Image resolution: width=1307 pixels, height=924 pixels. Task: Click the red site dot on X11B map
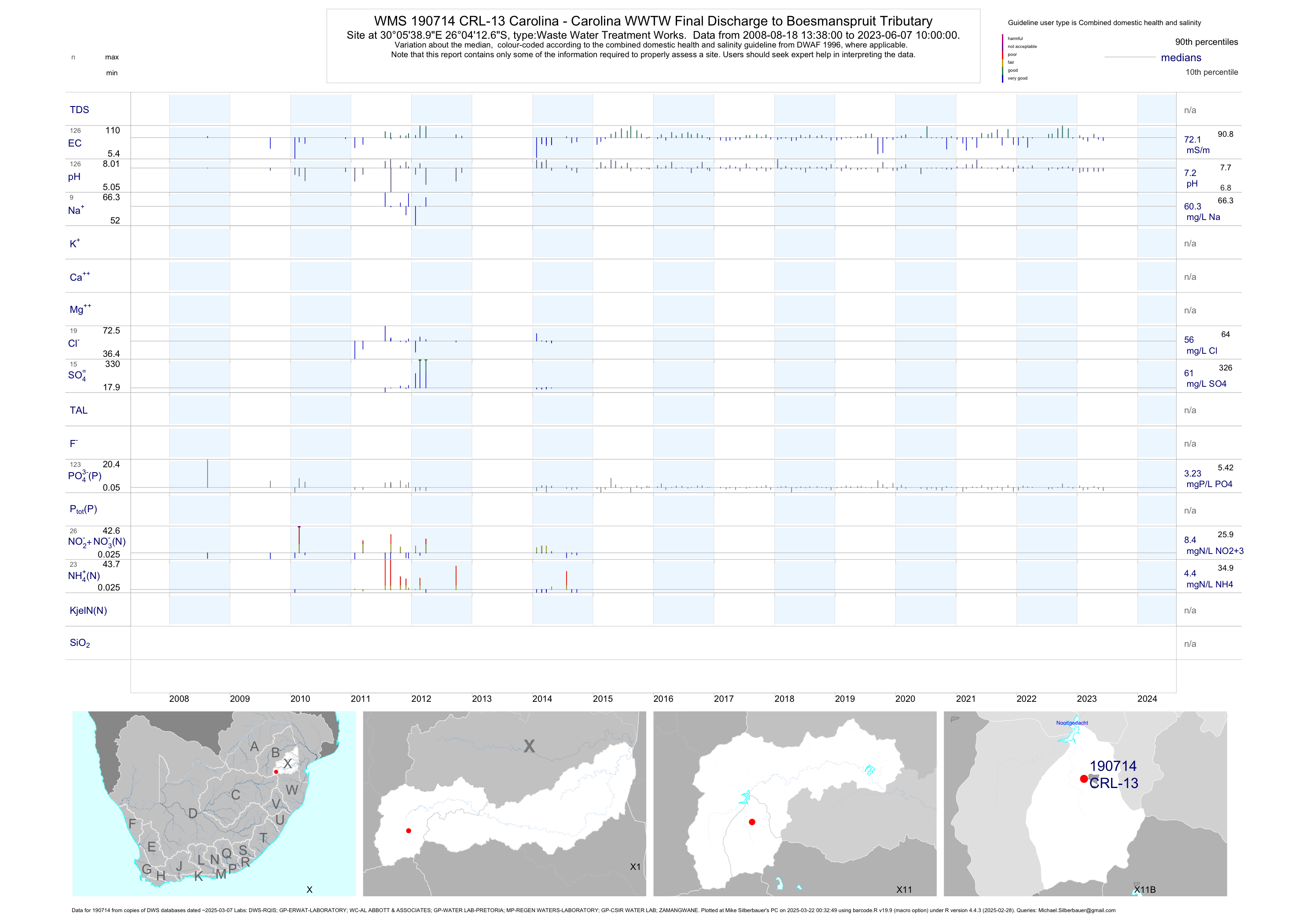point(1083,779)
